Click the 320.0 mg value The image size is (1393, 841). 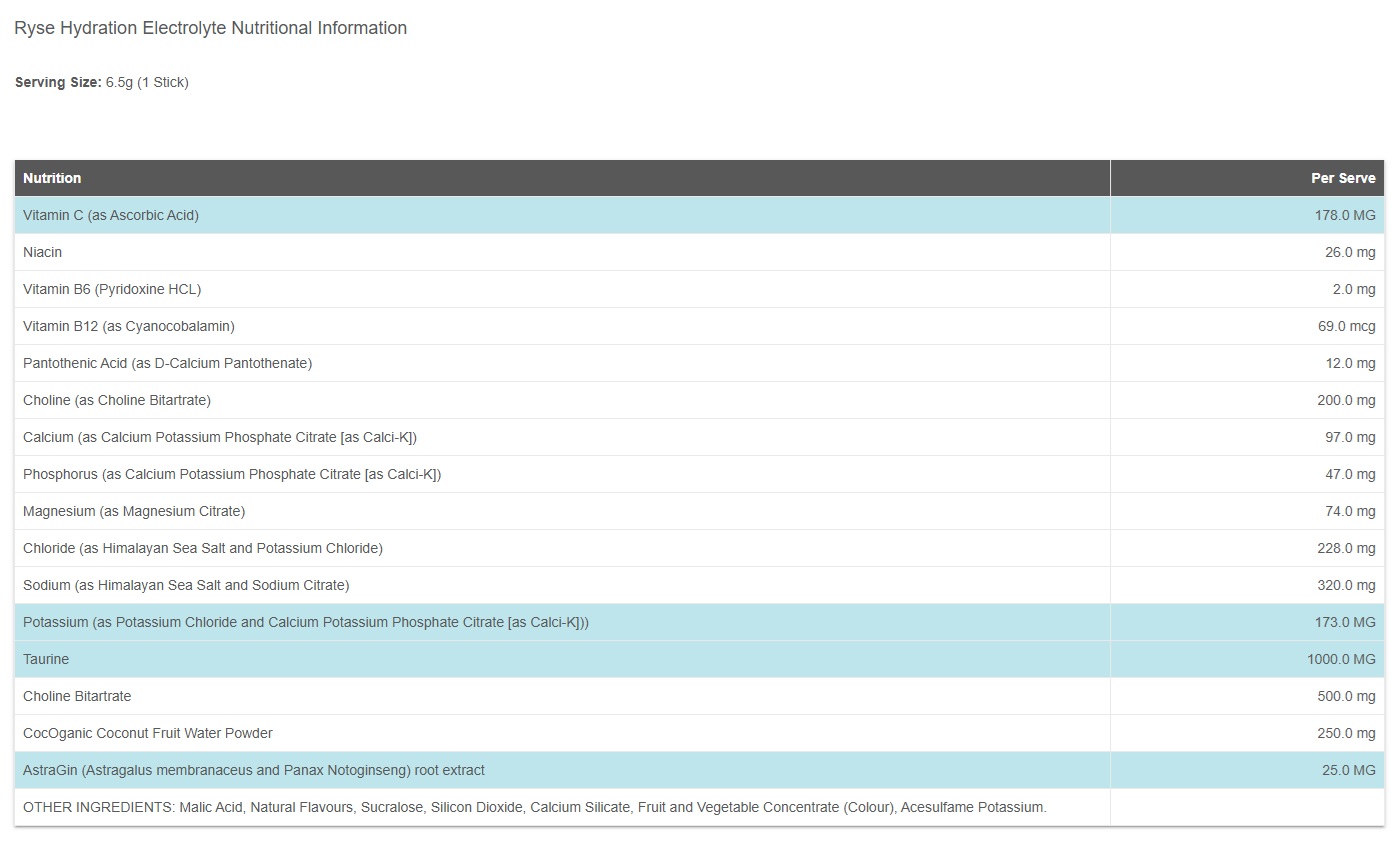click(1346, 585)
